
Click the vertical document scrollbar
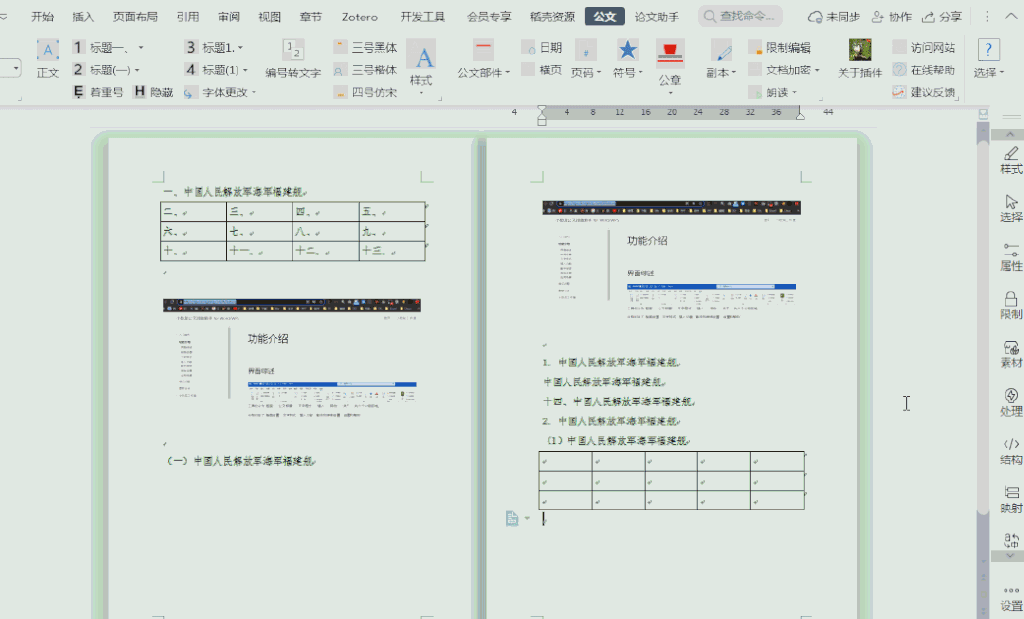(x=982, y=326)
